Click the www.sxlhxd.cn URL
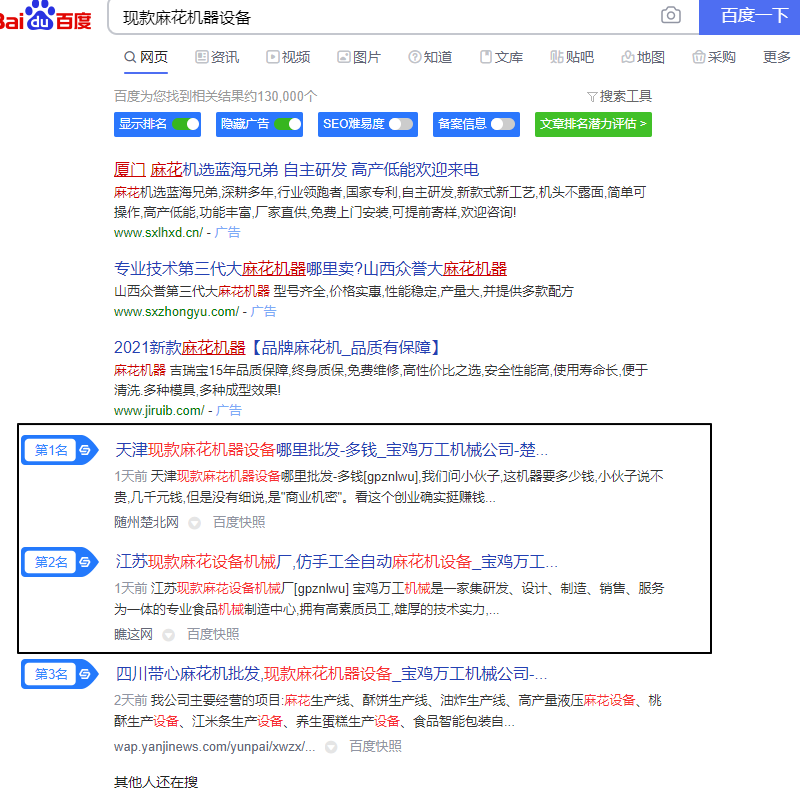 158,233
